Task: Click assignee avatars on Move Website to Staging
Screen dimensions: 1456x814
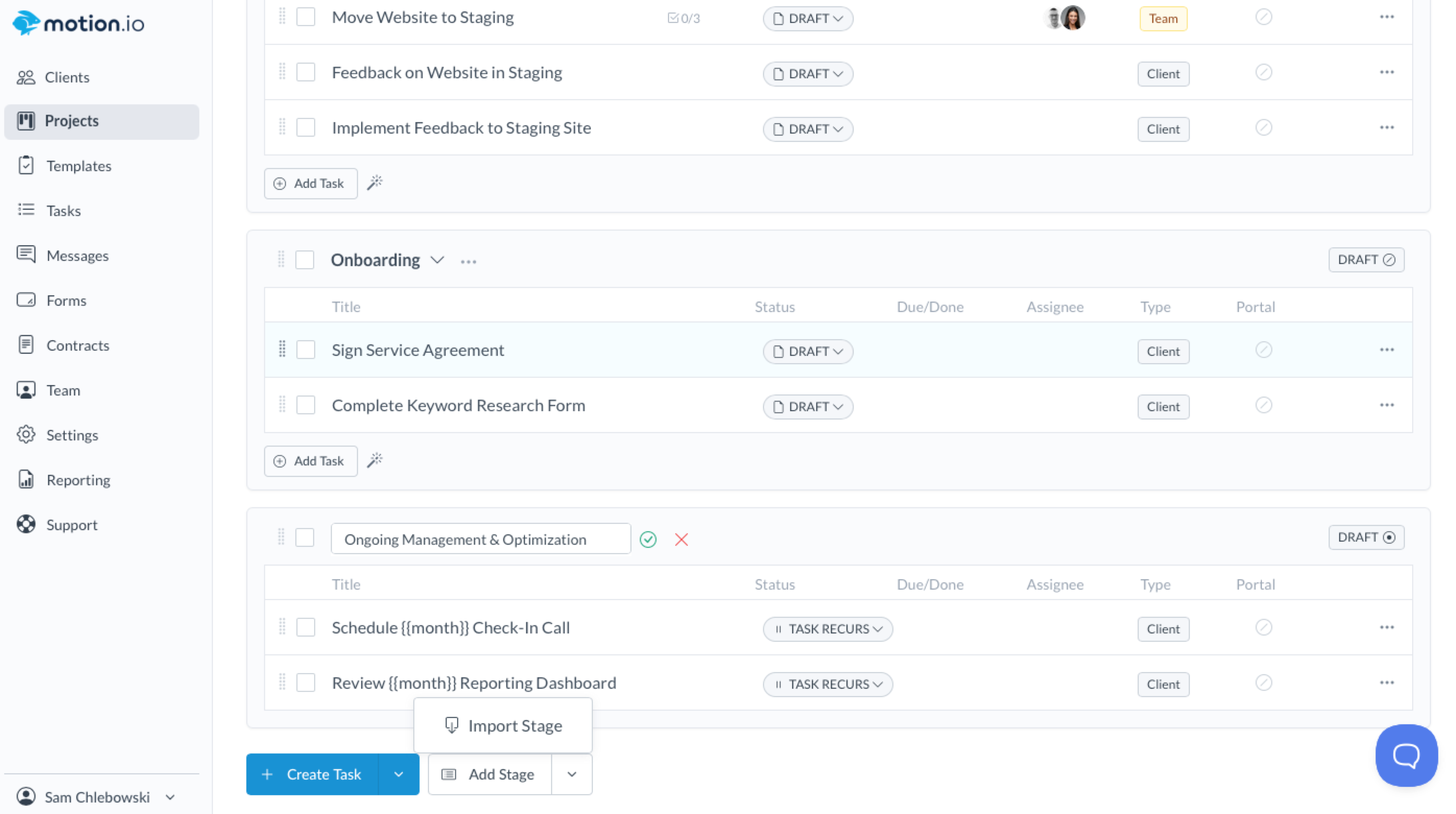Action: [1064, 18]
